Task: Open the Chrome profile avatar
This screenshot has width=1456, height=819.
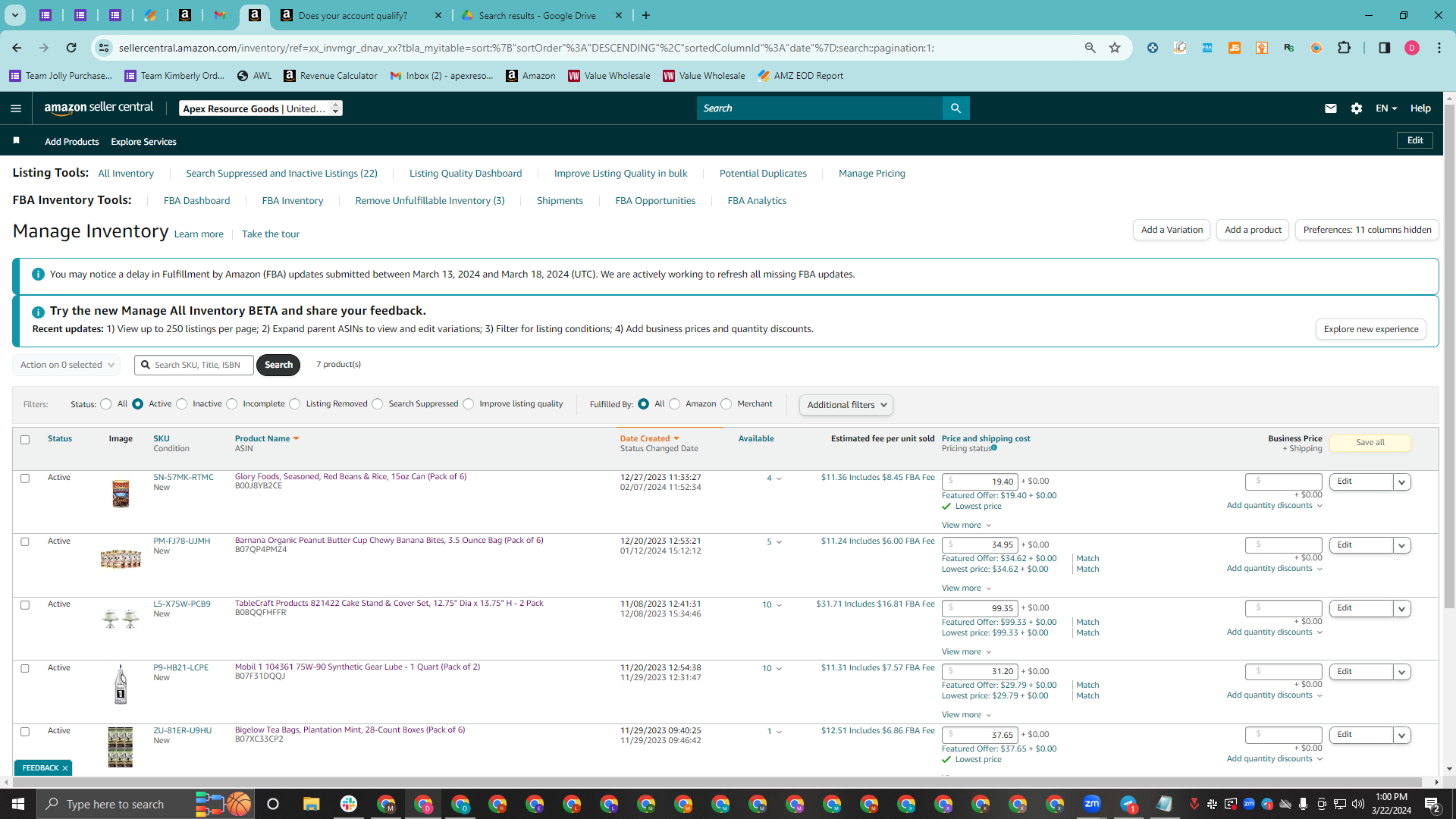Action: (1412, 48)
